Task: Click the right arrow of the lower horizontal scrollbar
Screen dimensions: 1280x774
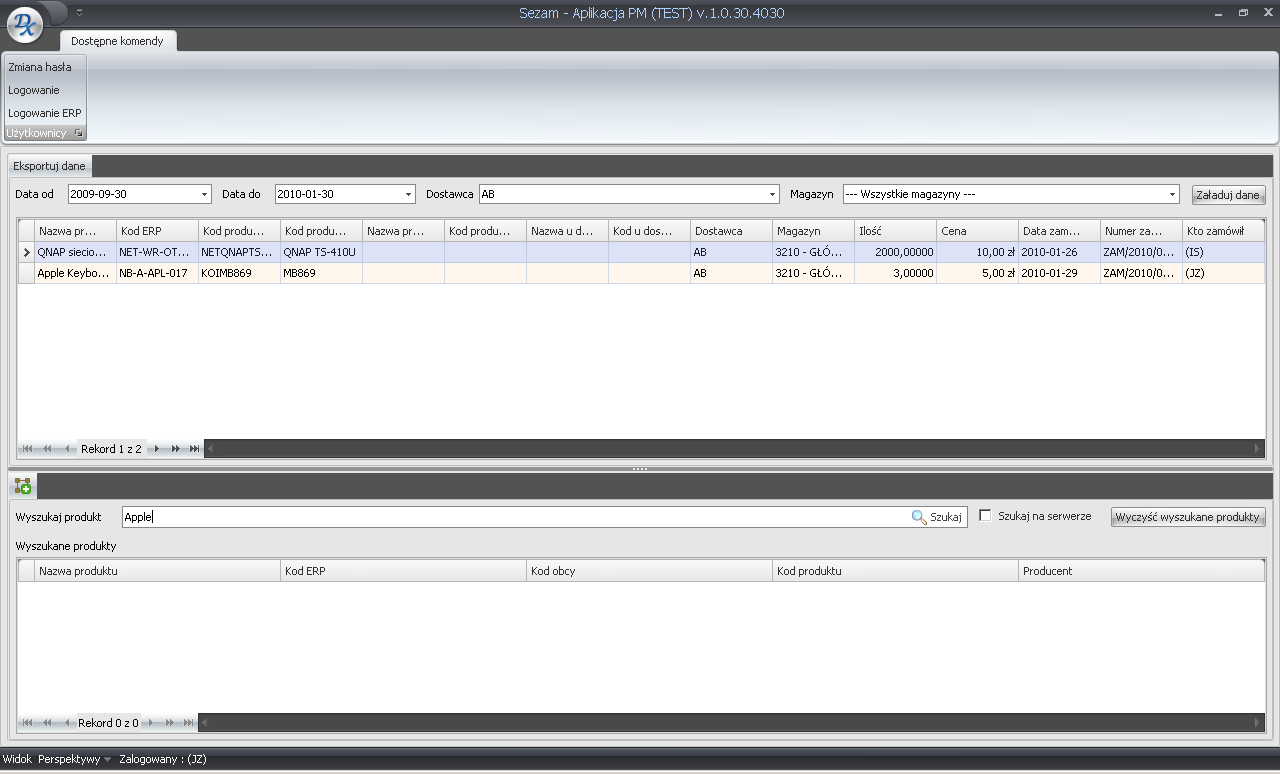Action: click(1259, 722)
